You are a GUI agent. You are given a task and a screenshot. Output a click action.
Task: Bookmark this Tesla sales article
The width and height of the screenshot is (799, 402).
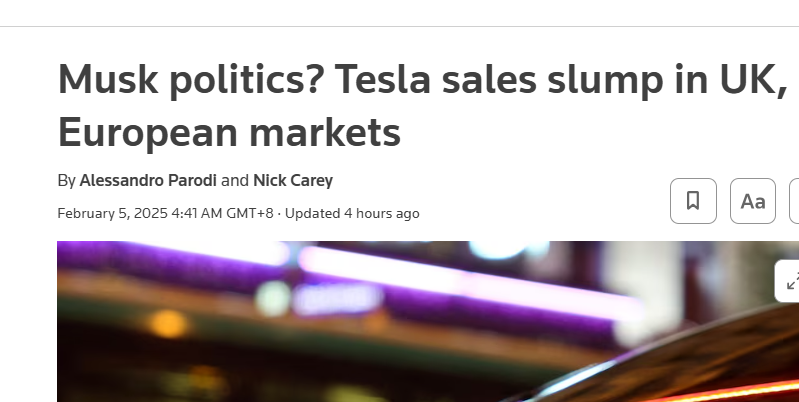[693, 201]
